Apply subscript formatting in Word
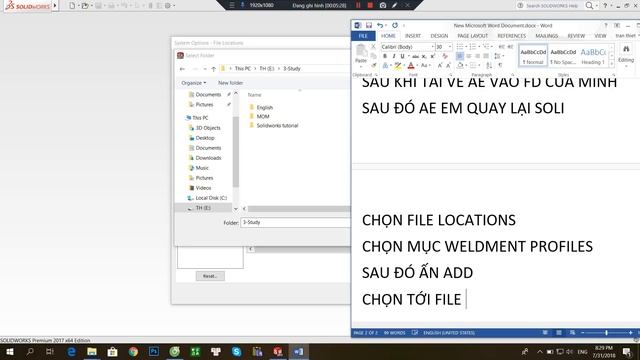This screenshot has width=640, height=360. click(424, 56)
